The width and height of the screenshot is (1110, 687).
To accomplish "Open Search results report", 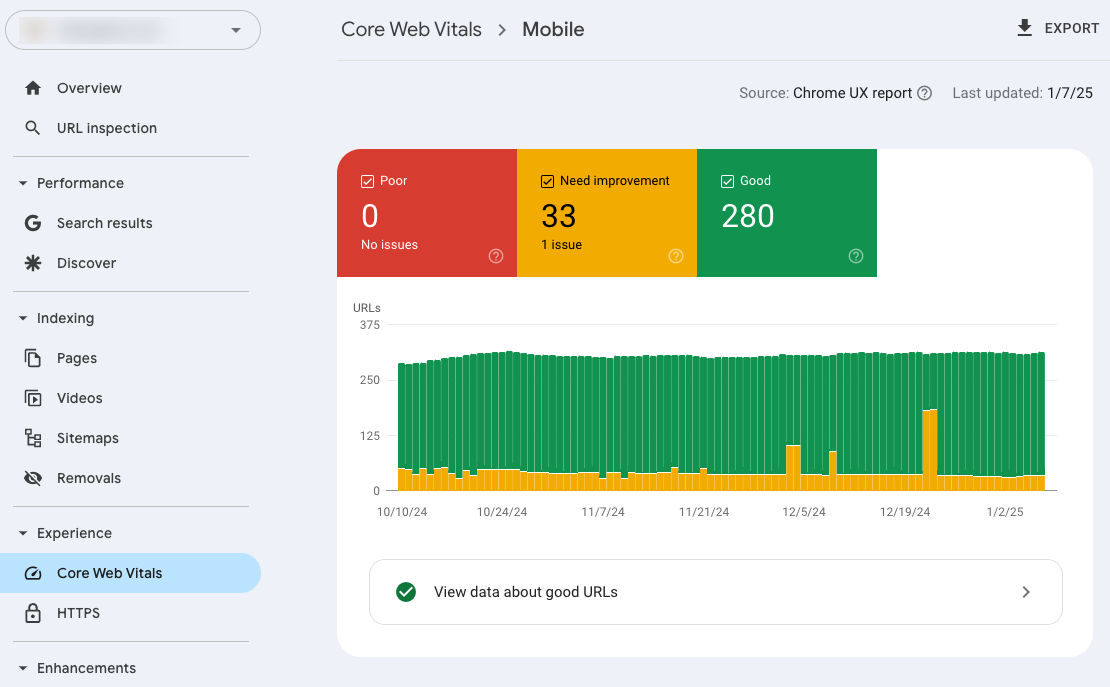I will [104, 223].
